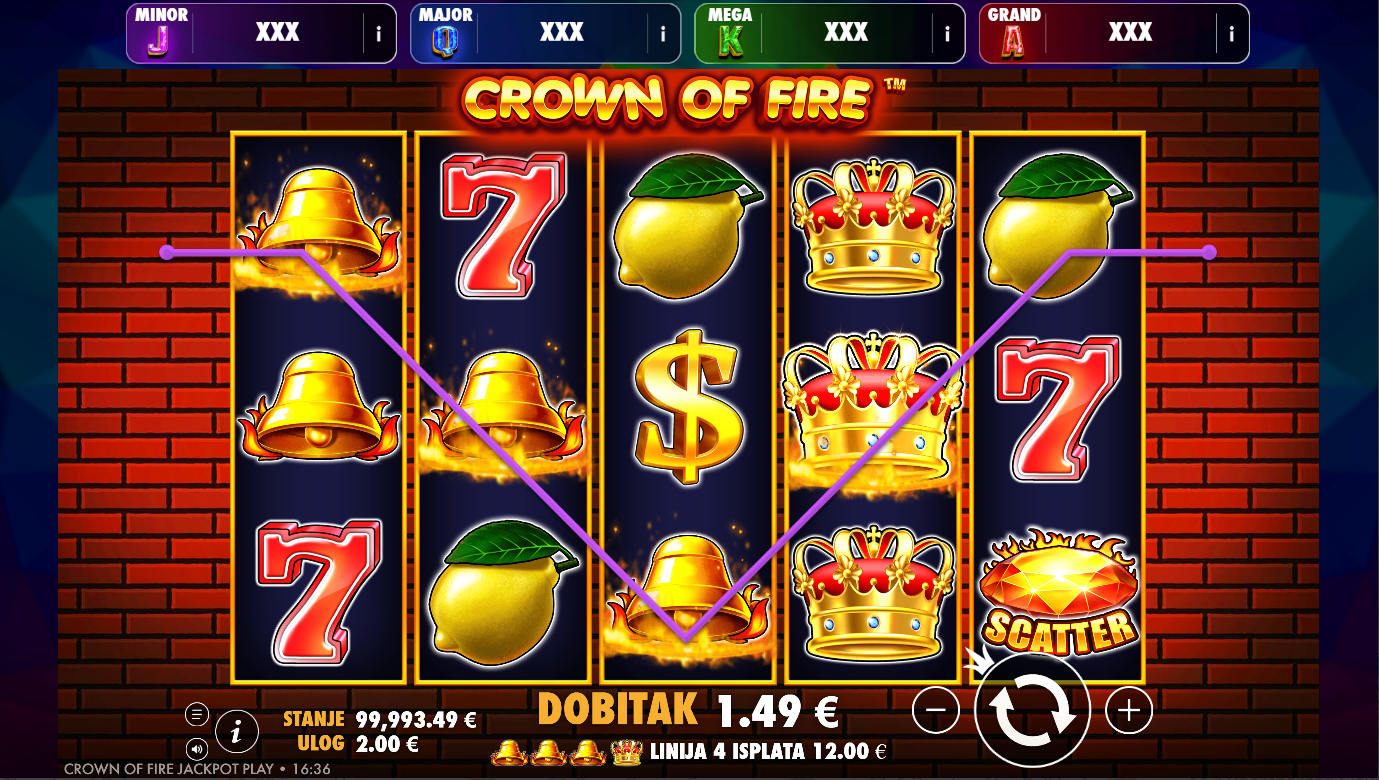Show Mega jackpot info
1379x780 pixels.
click(x=947, y=33)
